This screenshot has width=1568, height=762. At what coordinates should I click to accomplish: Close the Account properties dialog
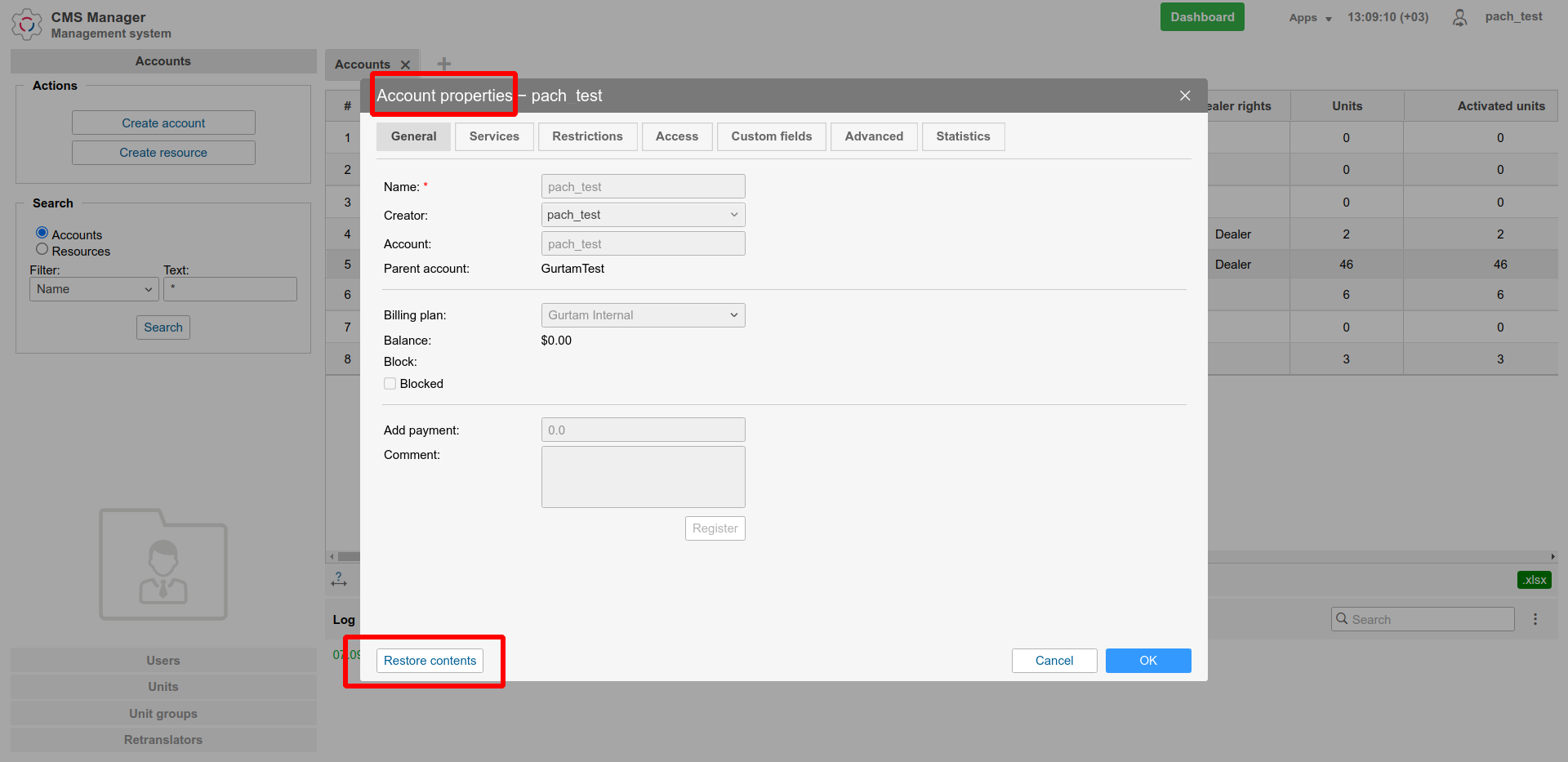coord(1185,96)
